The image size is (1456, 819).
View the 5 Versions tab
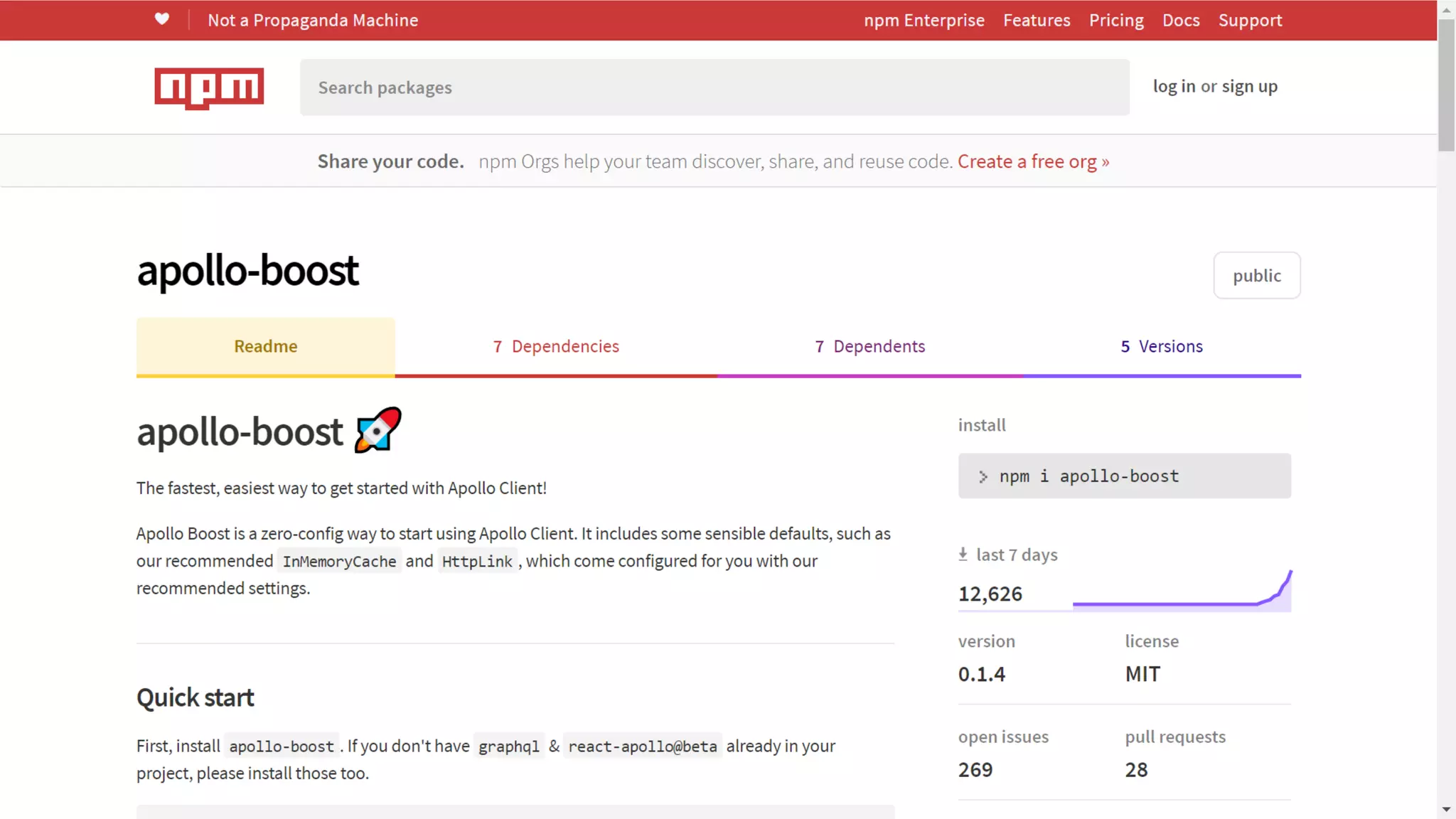[1162, 346]
